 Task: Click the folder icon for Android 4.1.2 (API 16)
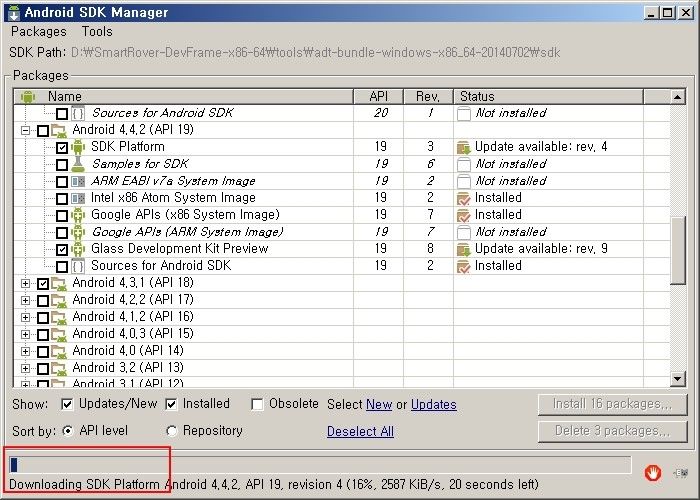[58, 317]
